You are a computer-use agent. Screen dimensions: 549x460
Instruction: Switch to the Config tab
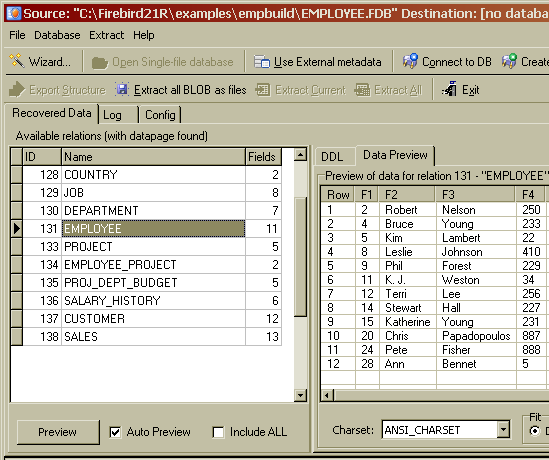tap(160, 115)
